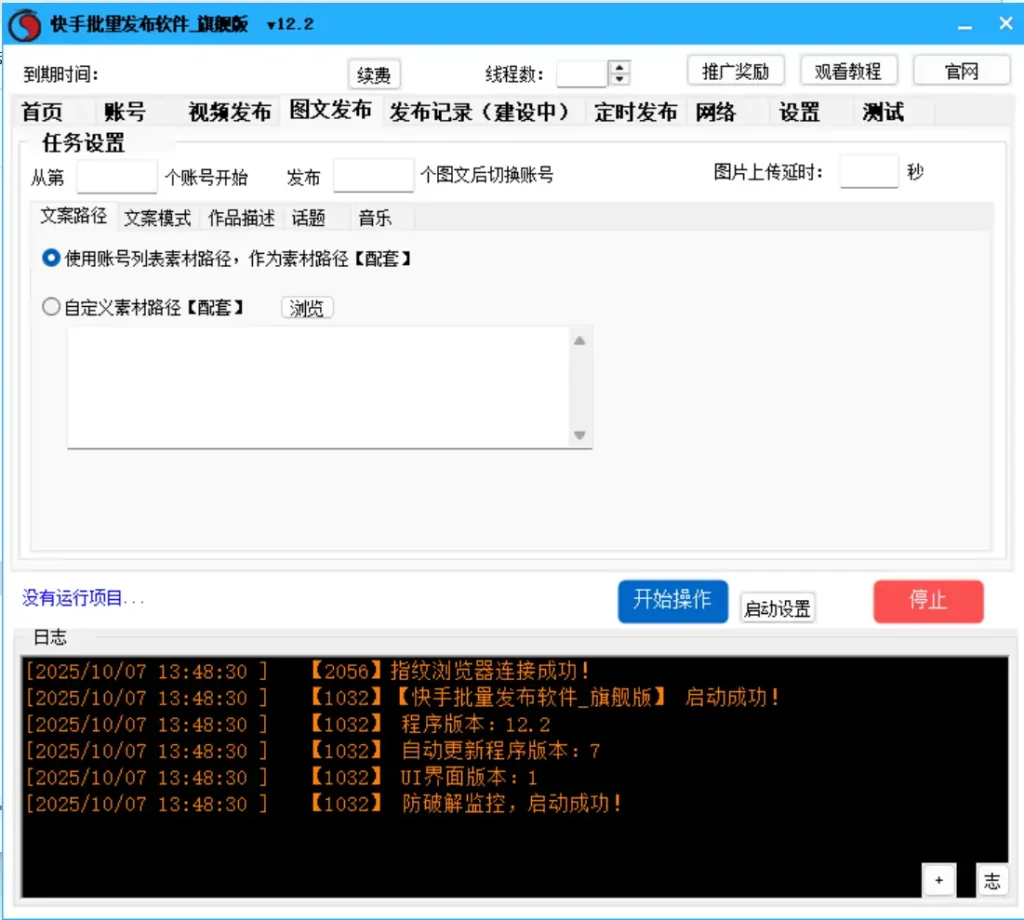Decrease thread count with down arrow

[620, 80]
